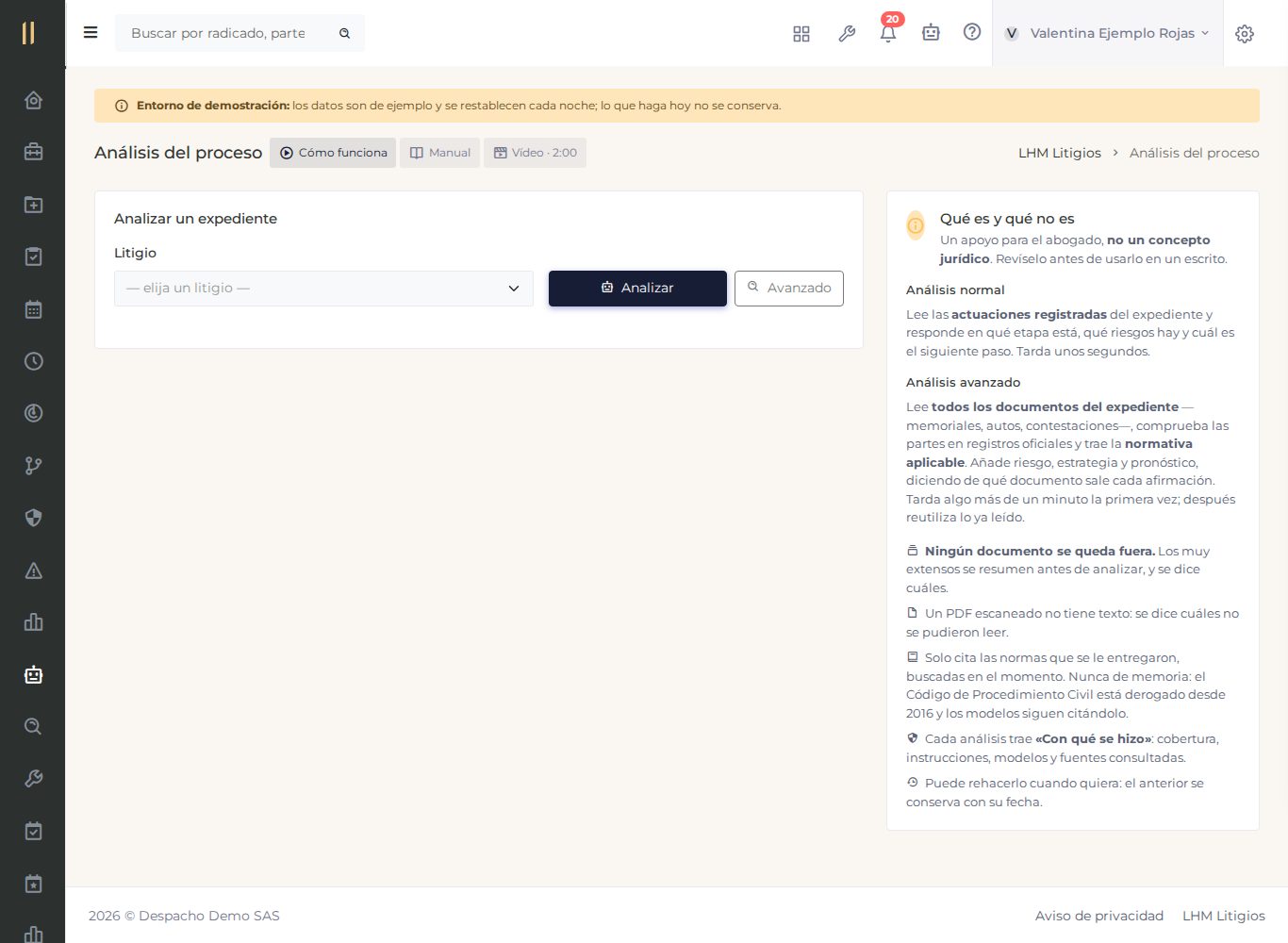Click the 'Análisis normal' heading
The height and width of the screenshot is (943, 1288).
point(955,290)
